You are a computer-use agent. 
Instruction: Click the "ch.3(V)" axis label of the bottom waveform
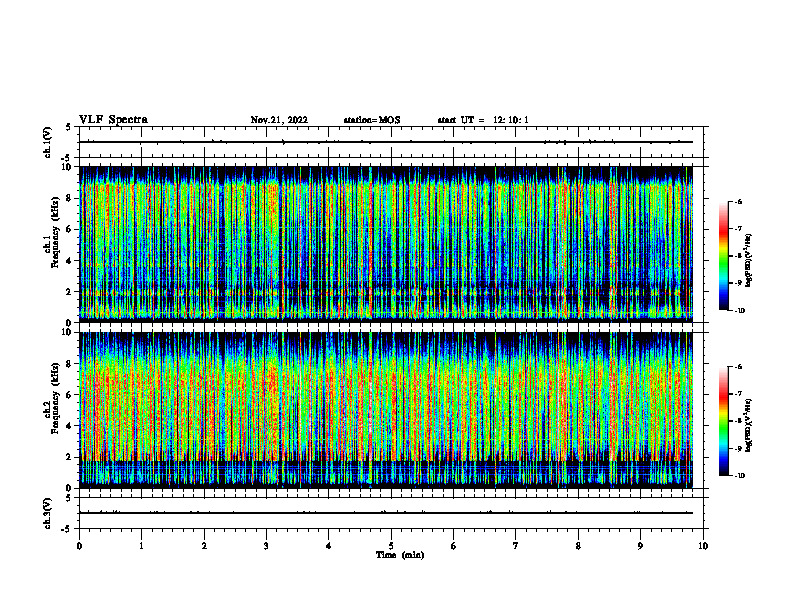click(x=47, y=513)
